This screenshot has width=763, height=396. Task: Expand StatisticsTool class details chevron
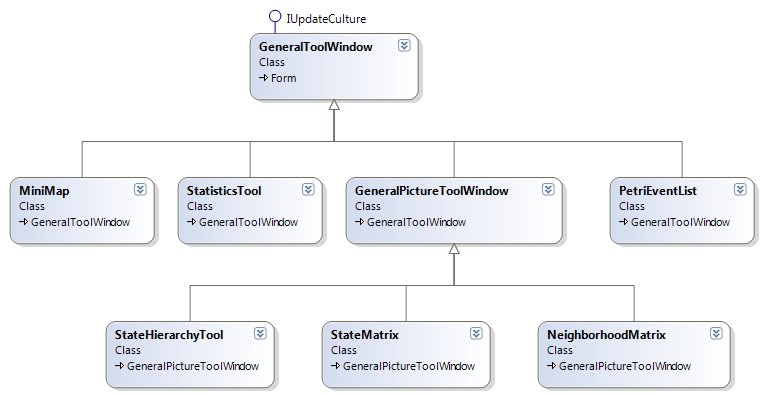pyautogui.click(x=308, y=189)
